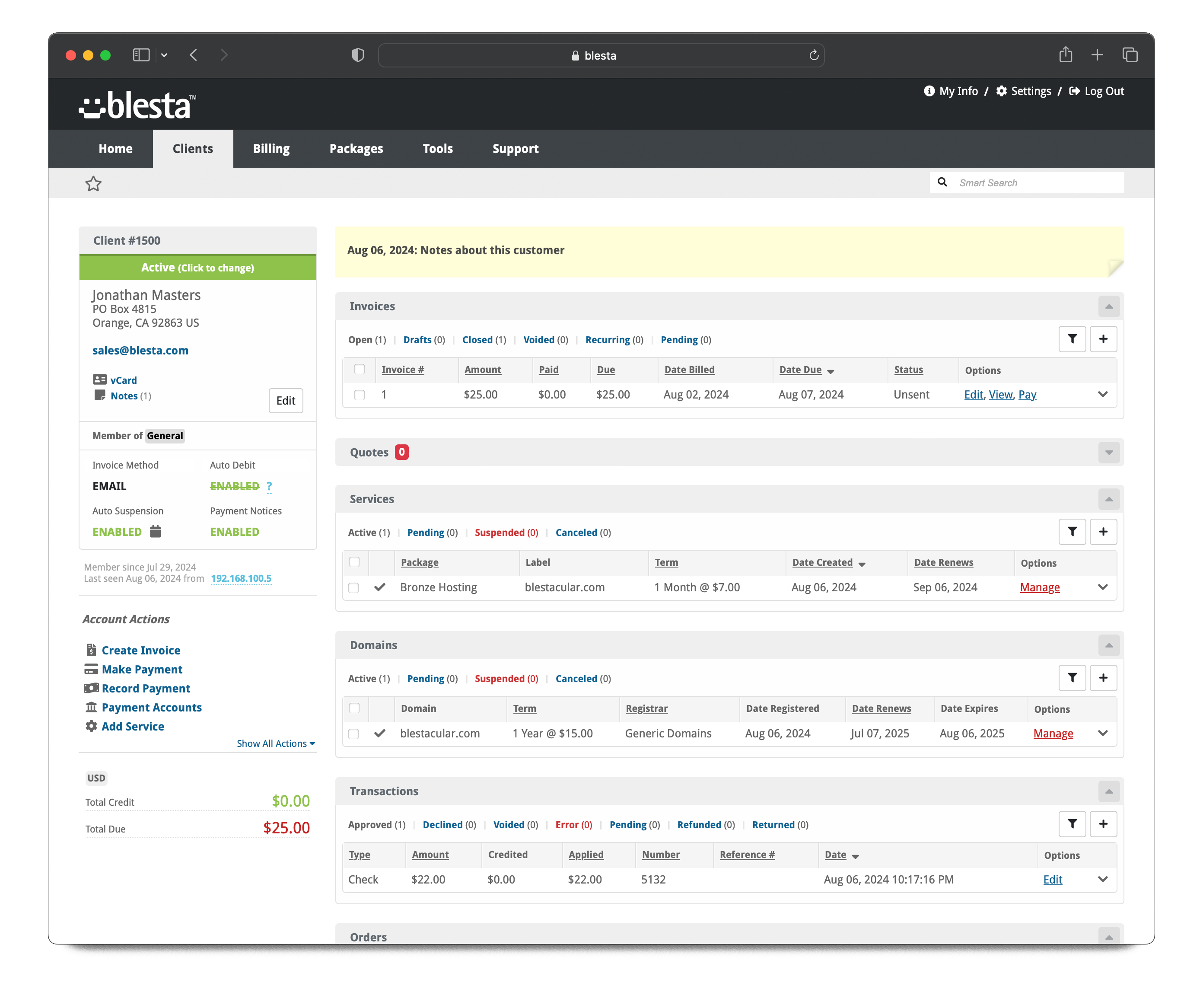
Task: Open the Tools navigation tab
Action: (x=438, y=148)
